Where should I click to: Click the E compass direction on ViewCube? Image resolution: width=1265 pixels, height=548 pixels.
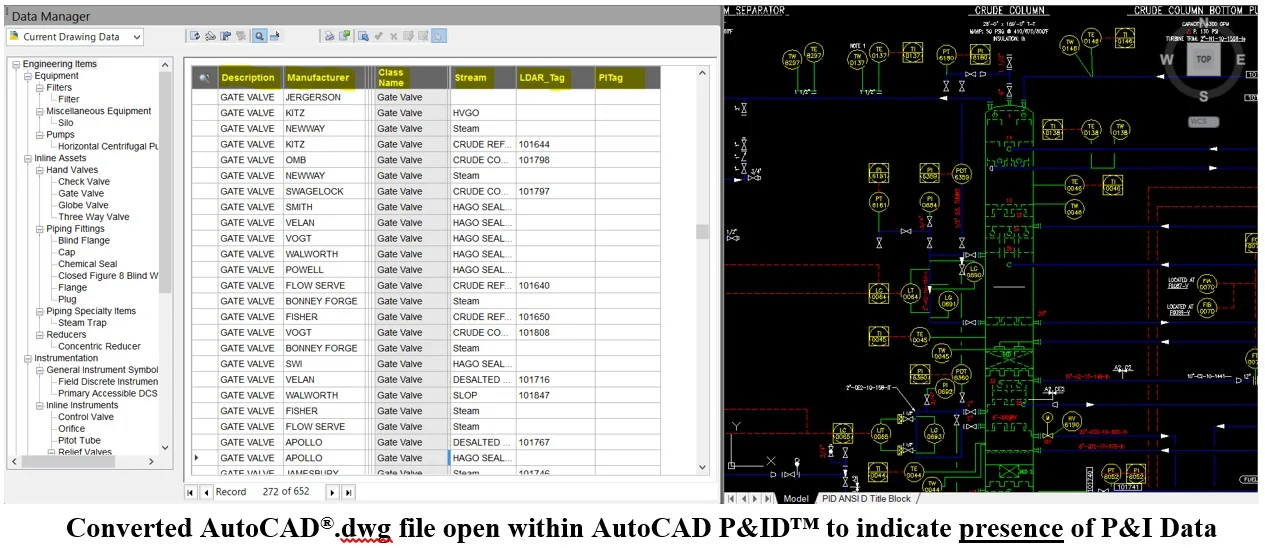pyautogui.click(x=1241, y=59)
